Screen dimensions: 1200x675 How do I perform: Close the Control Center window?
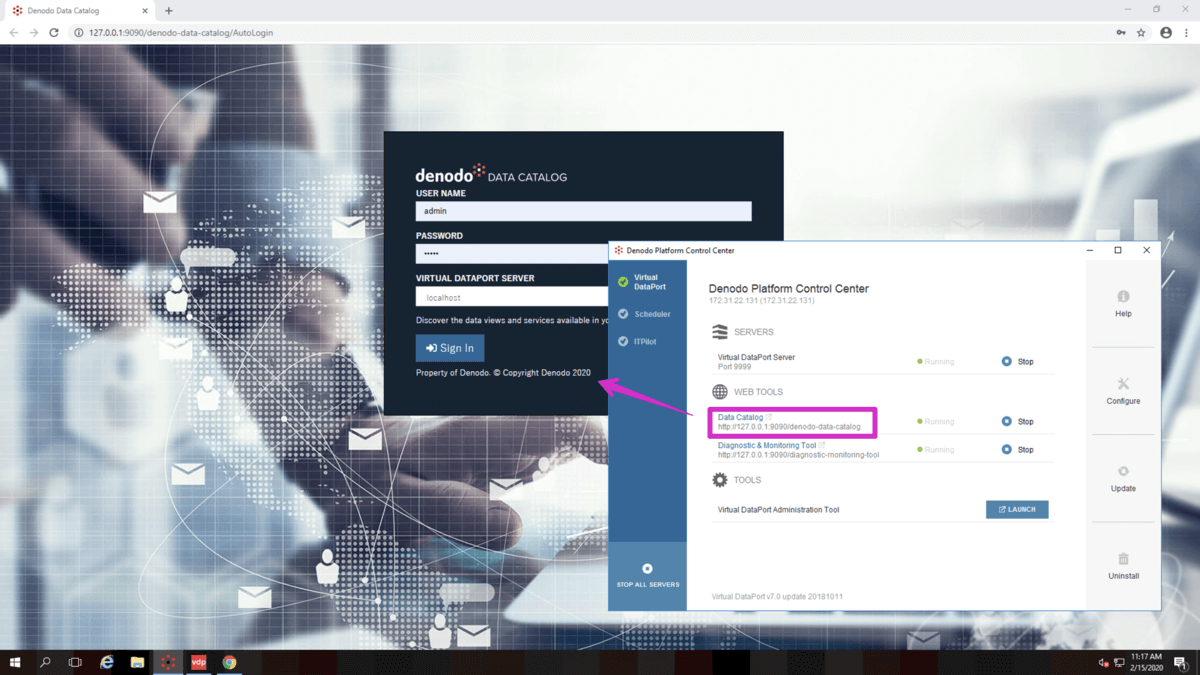[x=1147, y=251]
